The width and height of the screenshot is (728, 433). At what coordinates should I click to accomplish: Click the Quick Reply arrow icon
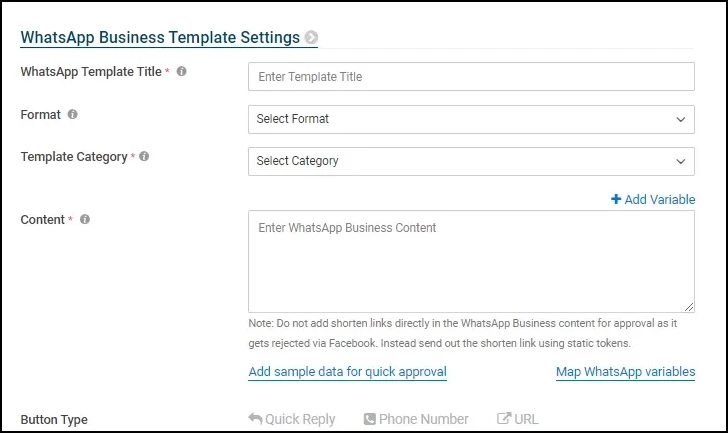255,418
